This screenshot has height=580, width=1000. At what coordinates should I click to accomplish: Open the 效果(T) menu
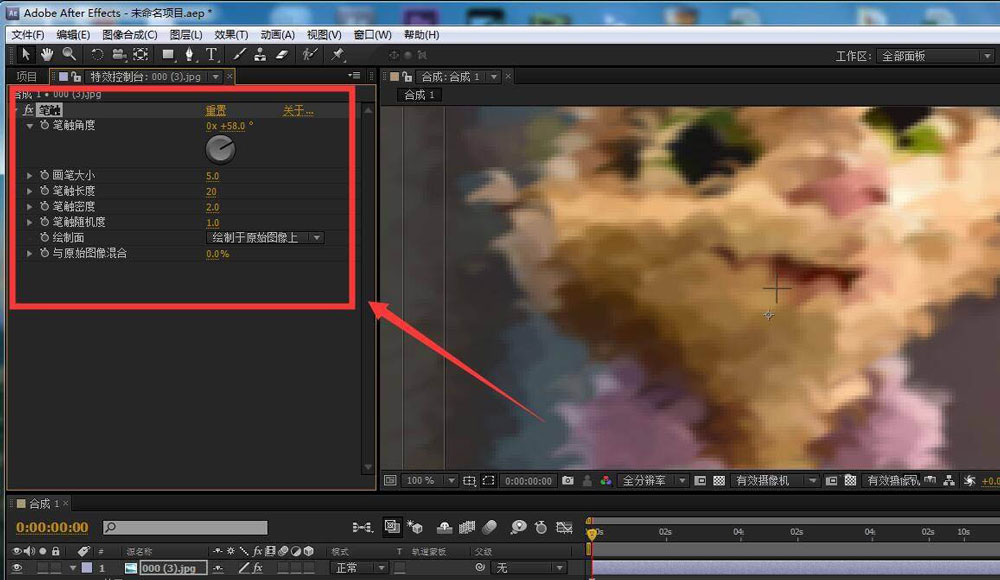point(231,35)
